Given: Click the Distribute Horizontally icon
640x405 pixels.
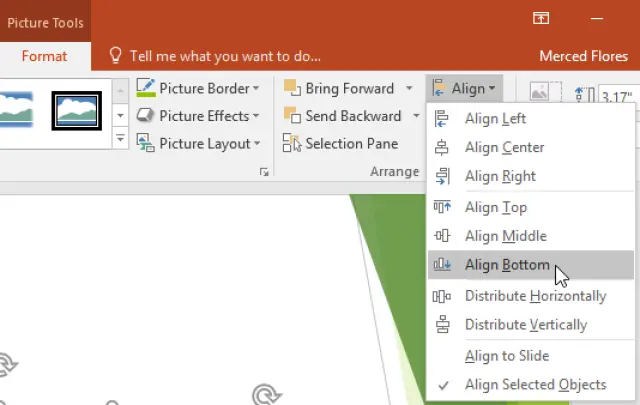Looking at the screenshot, I should tap(442, 296).
